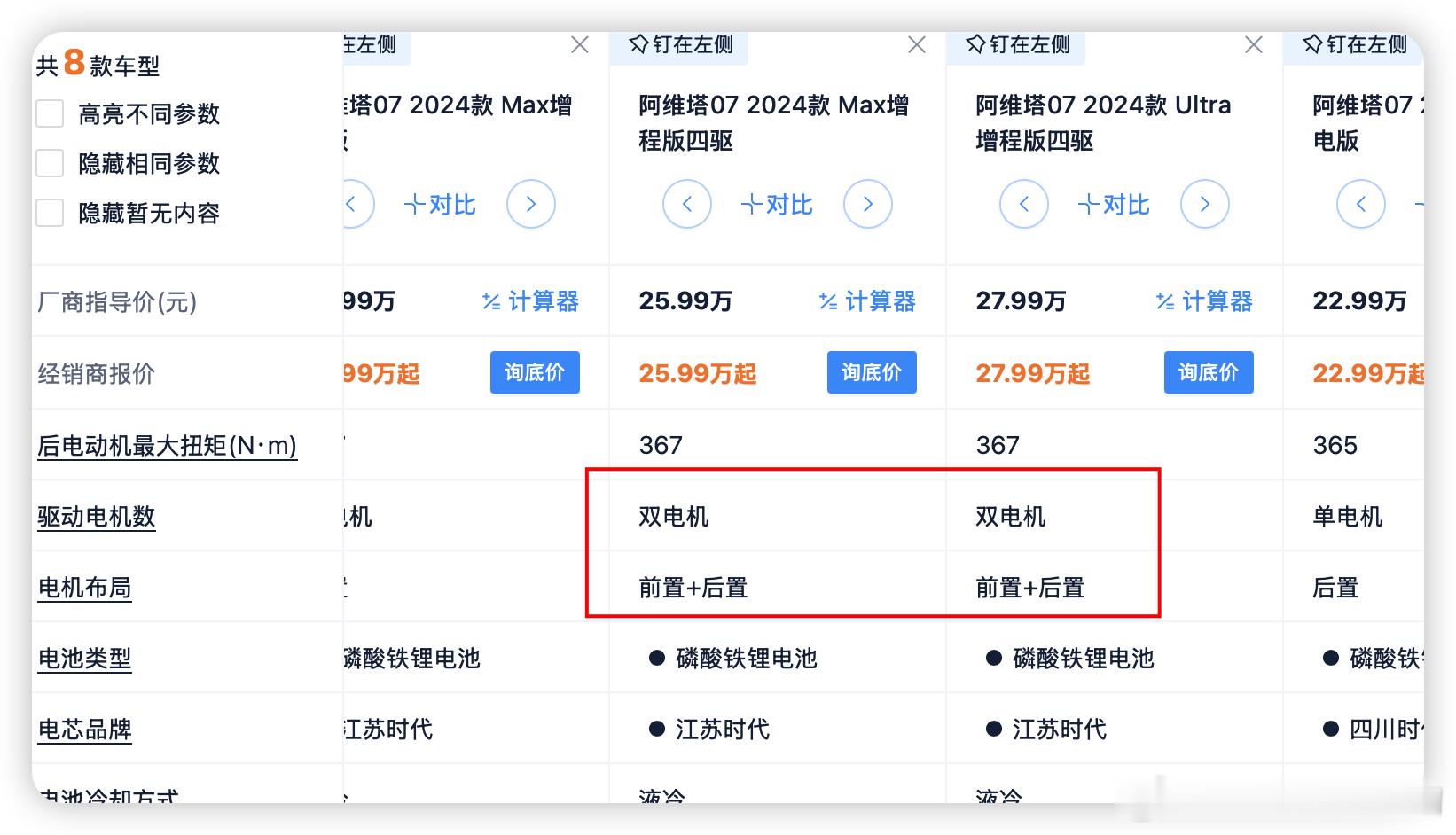Close the partially visible first Max增 column
Screen dimensions: 1456x835
point(580,45)
